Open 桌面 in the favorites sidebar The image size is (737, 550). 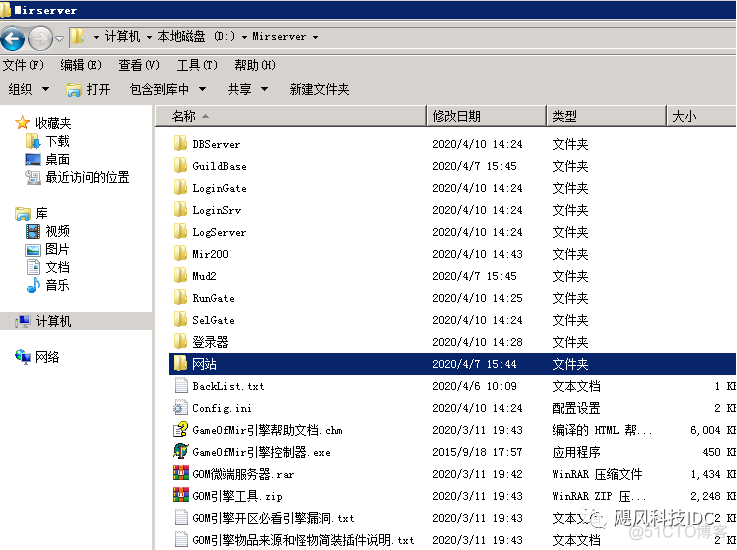coord(48,159)
